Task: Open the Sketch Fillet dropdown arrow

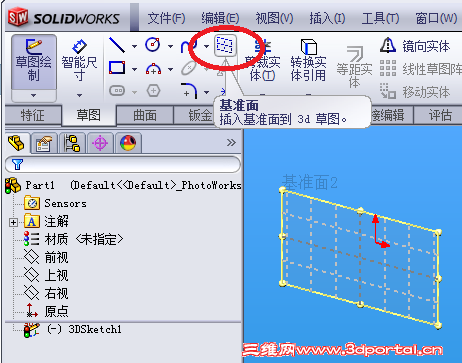Action: [206, 92]
